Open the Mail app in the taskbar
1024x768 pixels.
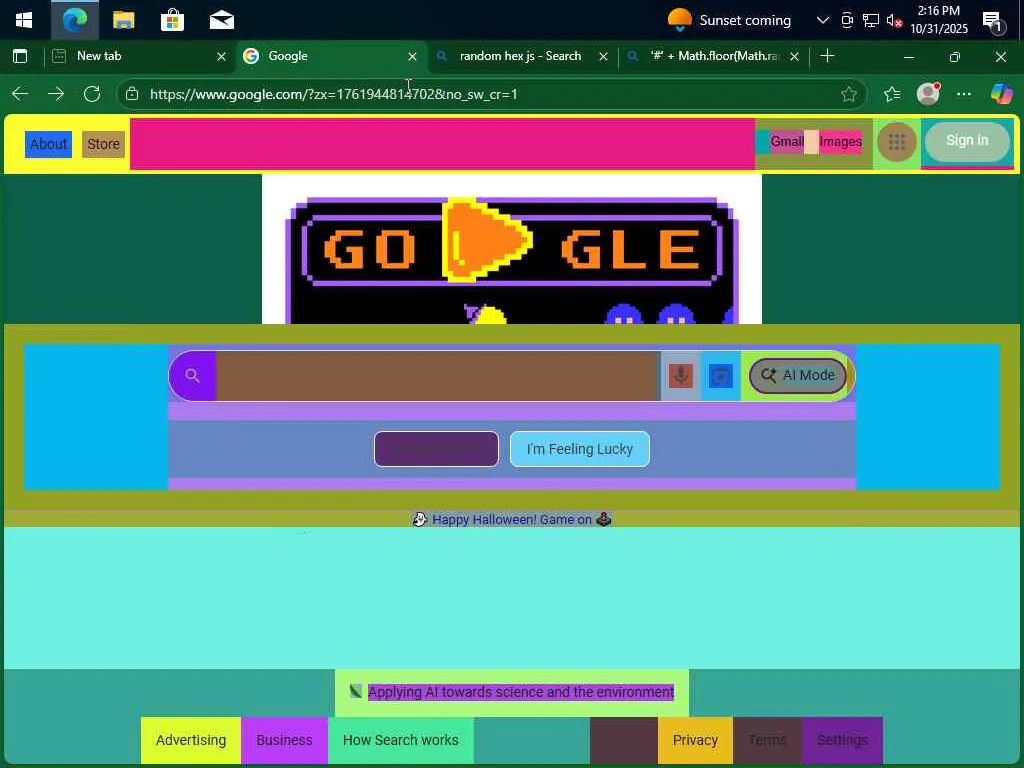(x=221, y=20)
